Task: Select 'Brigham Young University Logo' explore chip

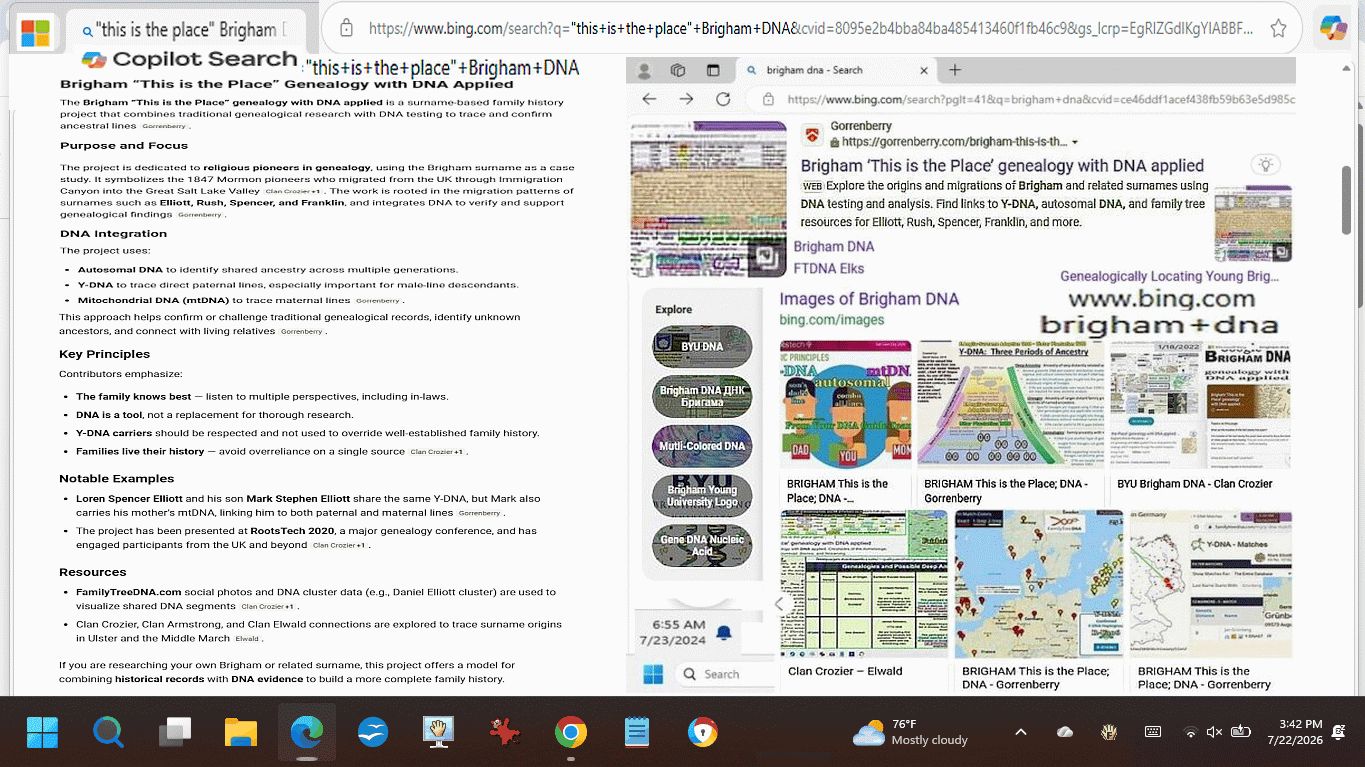Action: pos(702,496)
